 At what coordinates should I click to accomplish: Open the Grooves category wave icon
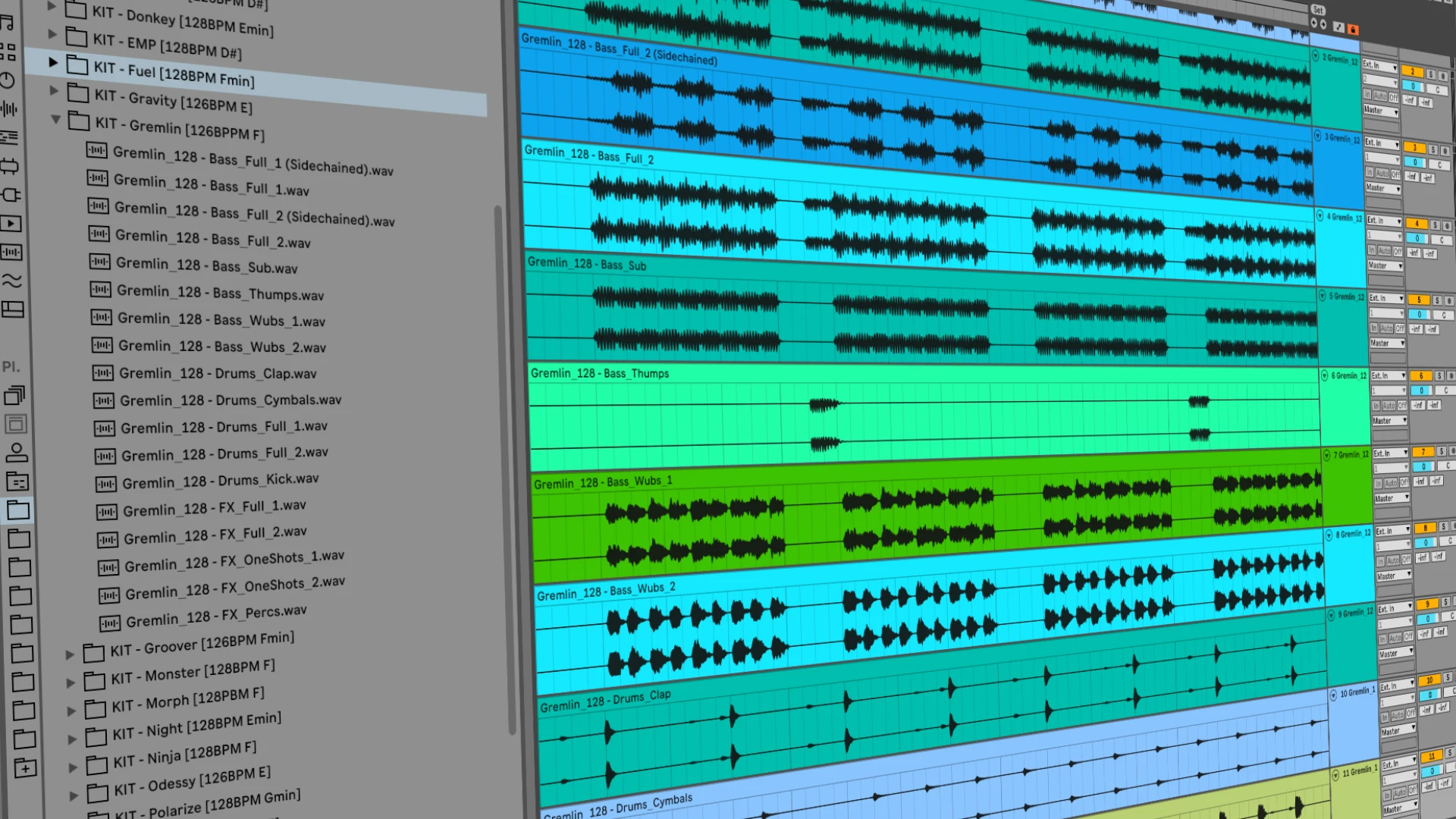pyautogui.click(x=12, y=281)
